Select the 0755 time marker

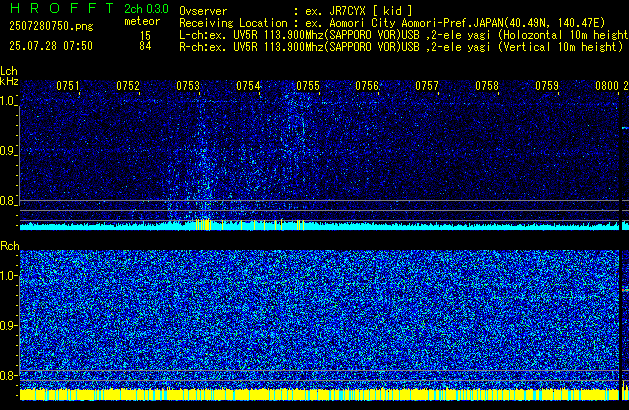tap(308, 86)
